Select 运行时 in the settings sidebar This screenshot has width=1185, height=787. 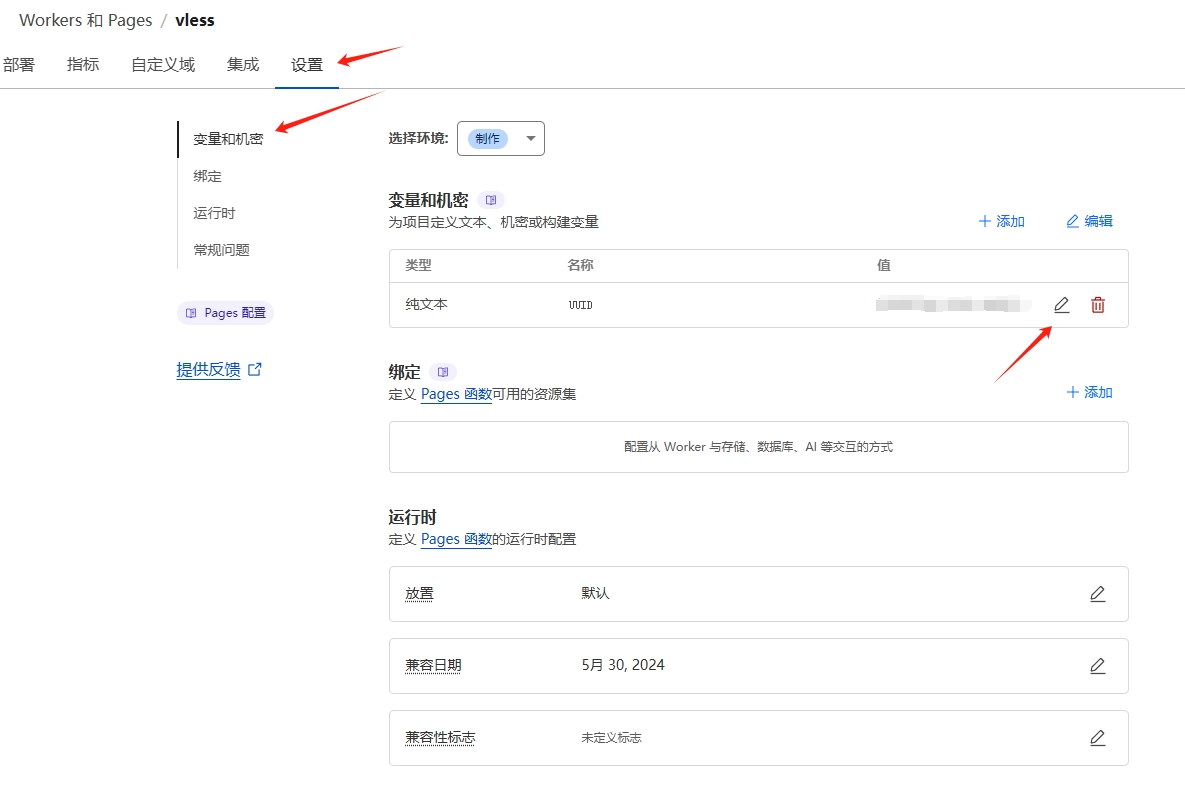[x=214, y=213]
